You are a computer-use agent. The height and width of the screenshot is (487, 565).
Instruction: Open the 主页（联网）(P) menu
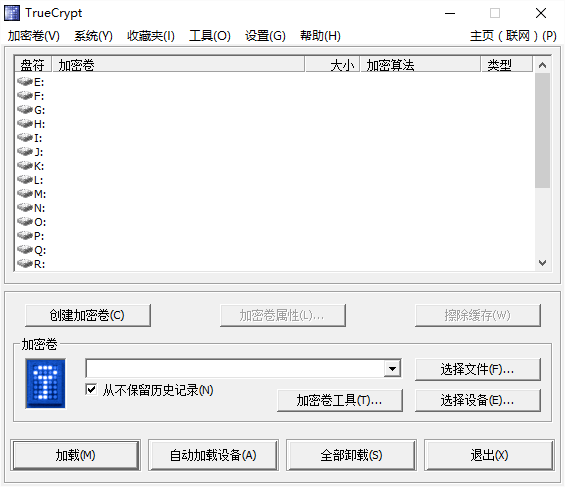(513, 36)
